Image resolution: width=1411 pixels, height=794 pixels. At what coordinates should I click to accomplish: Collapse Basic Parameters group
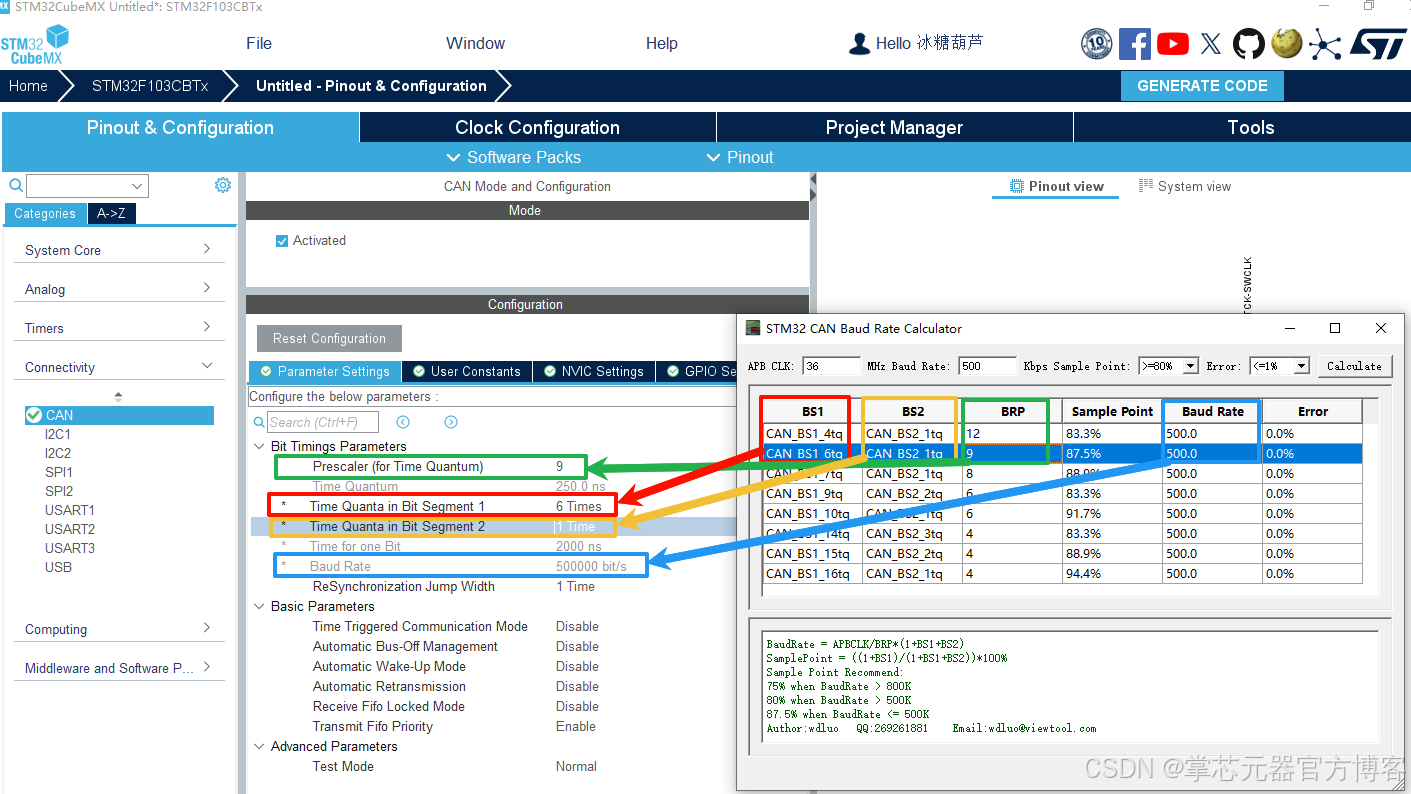coord(259,607)
